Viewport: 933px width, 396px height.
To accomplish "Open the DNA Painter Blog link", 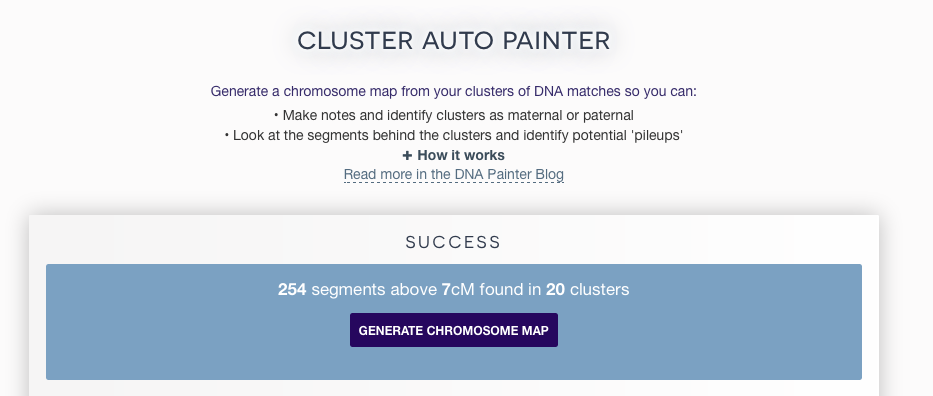I will pos(453,174).
